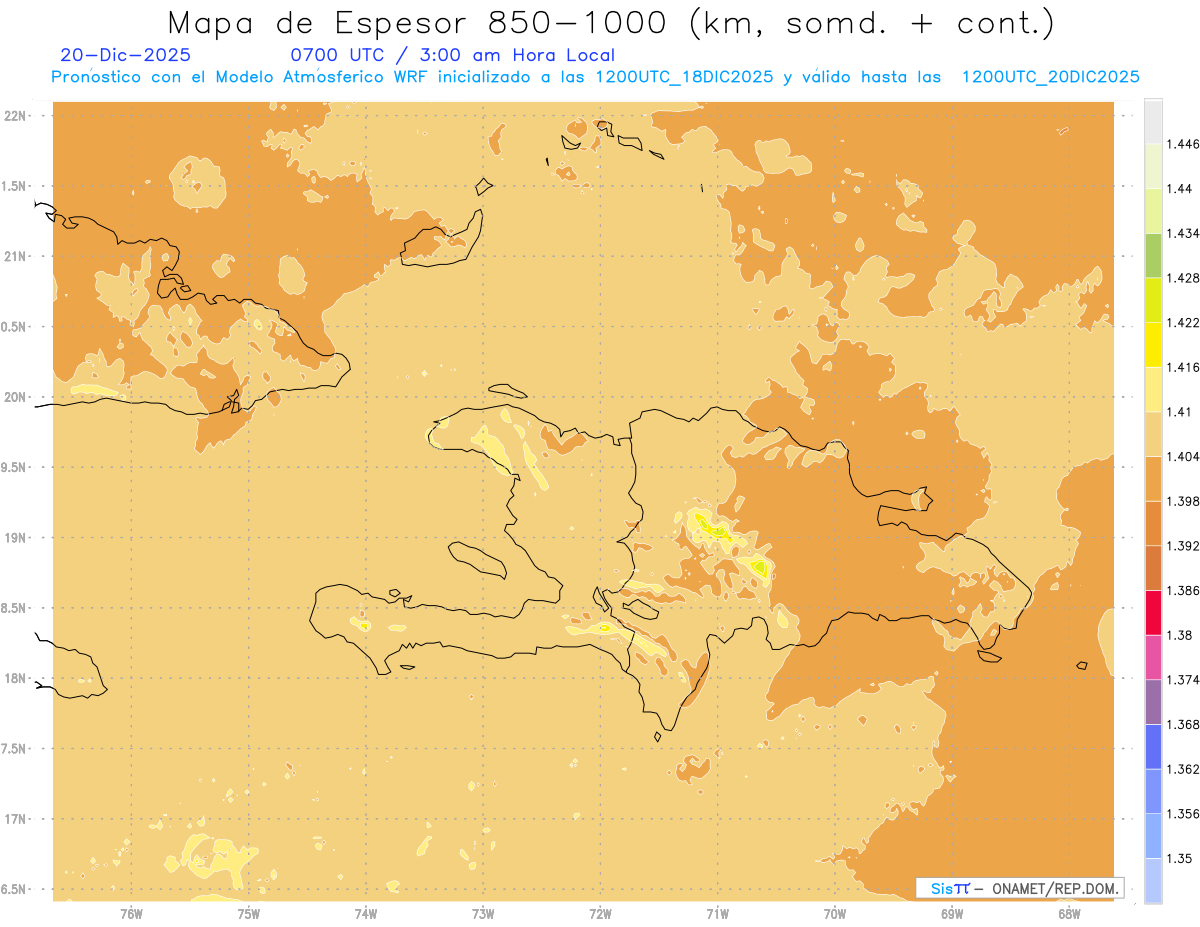Image resolution: width=1200 pixels, height=927 pixels.
Task: Click the colorbar value 1.35
Action: (x=1180, y=858)
